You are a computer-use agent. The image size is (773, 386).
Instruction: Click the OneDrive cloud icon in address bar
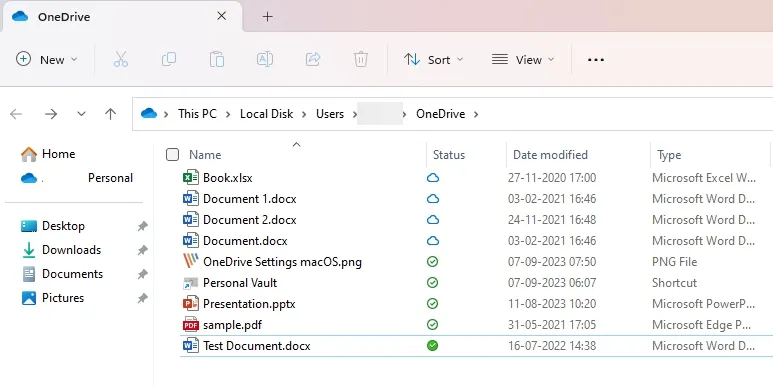click(x=149, y=114)
